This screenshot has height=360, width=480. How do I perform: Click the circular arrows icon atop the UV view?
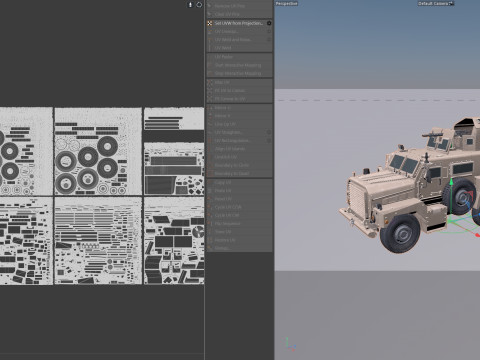tap(199, 5)
